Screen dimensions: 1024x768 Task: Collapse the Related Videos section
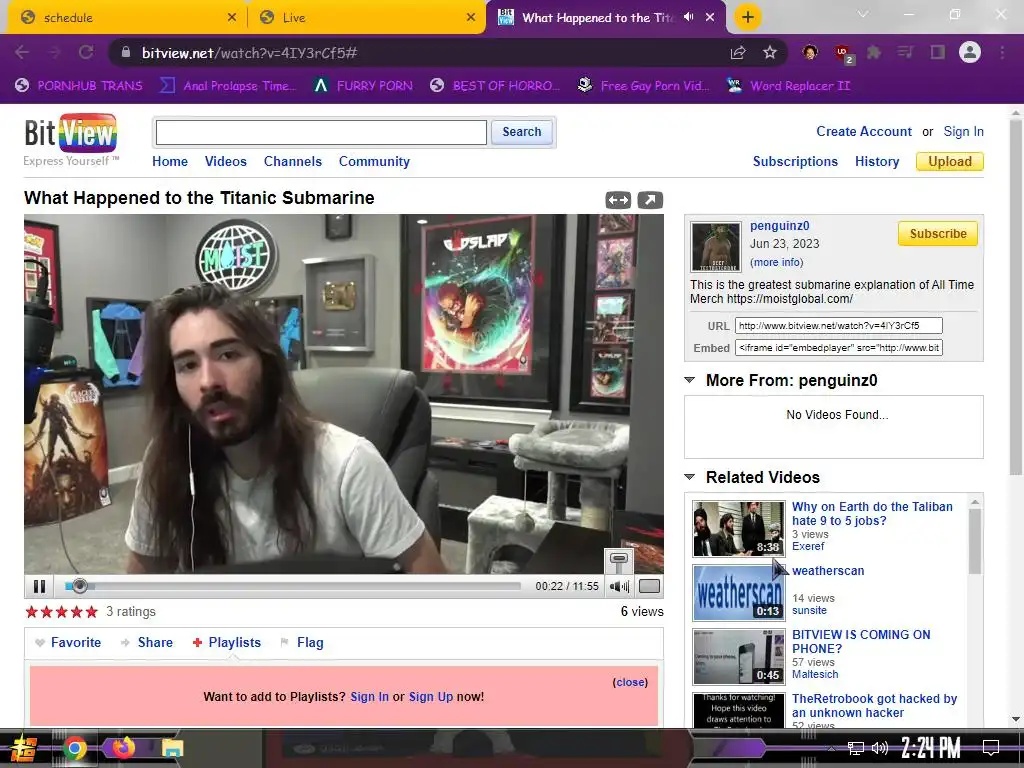pyautogui.click(x=689, y=477)
